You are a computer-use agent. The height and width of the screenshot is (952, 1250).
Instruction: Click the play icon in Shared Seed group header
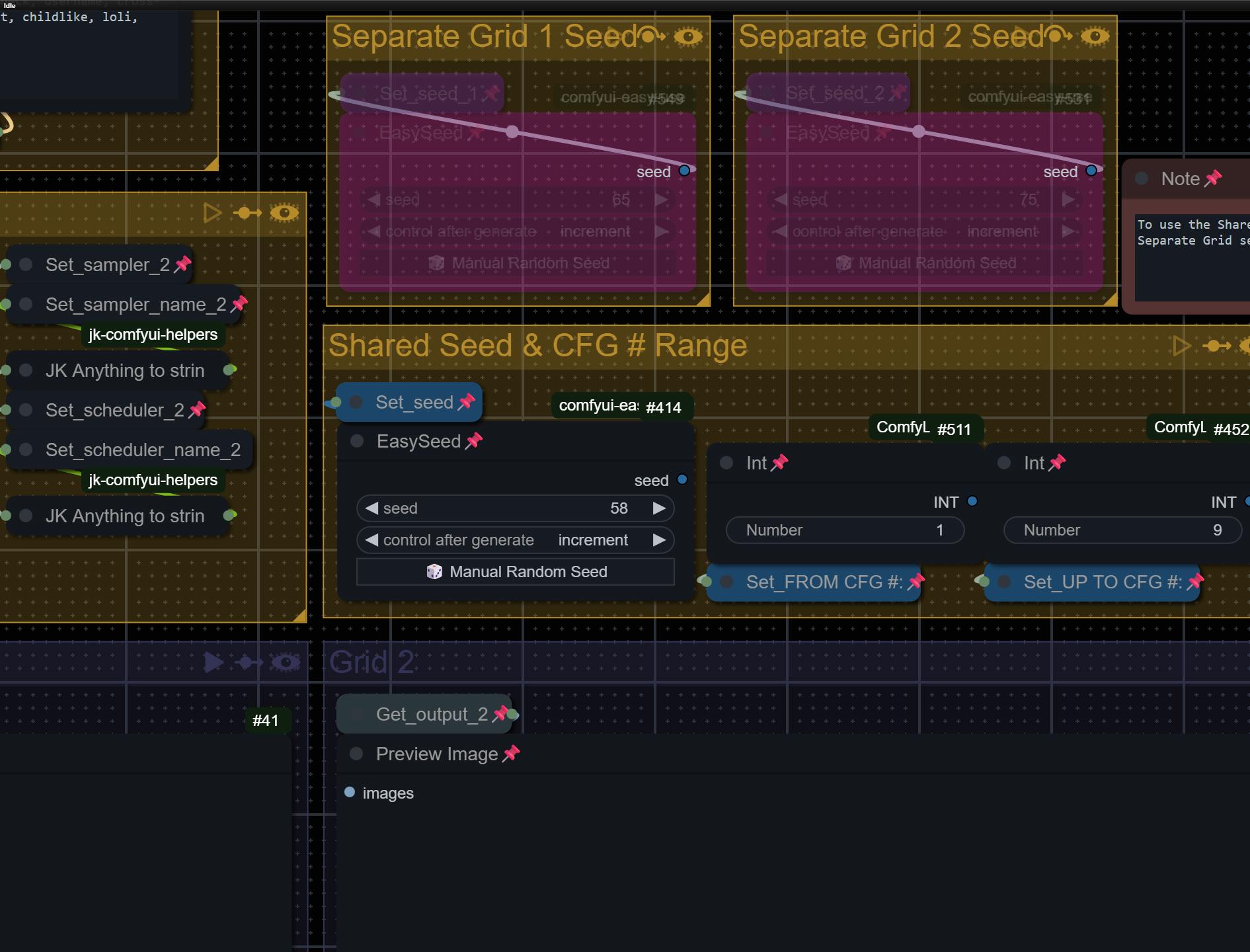[1181, 346]
